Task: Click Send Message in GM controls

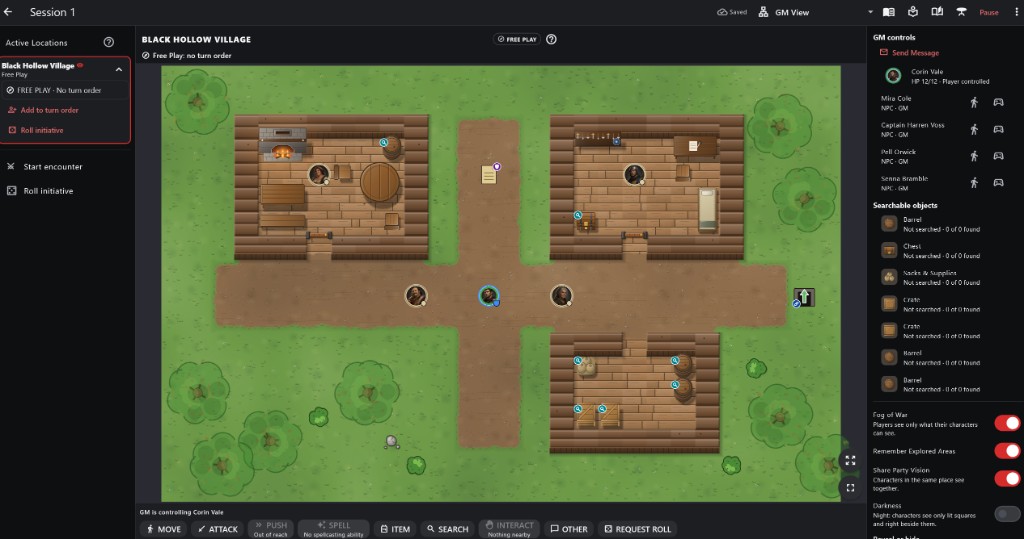Action: coord(909,53)
